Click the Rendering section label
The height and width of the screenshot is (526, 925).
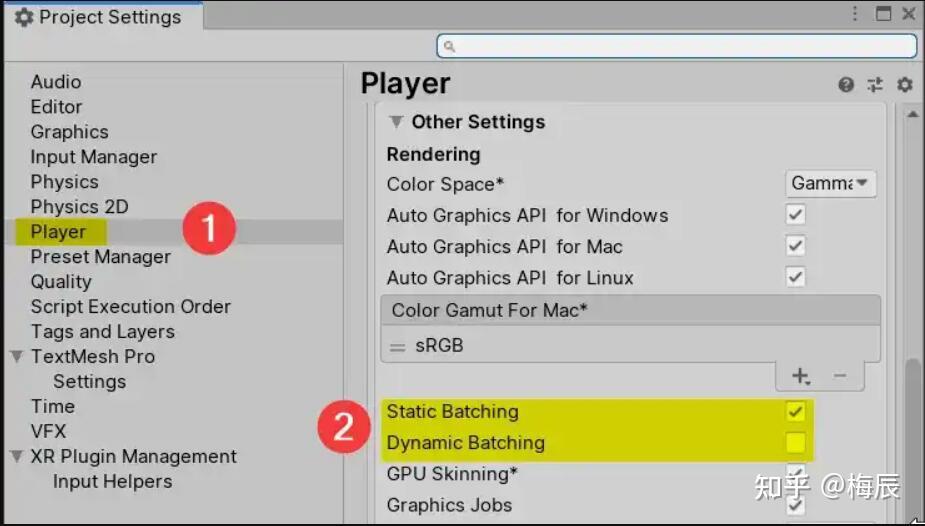coord(434,154)
